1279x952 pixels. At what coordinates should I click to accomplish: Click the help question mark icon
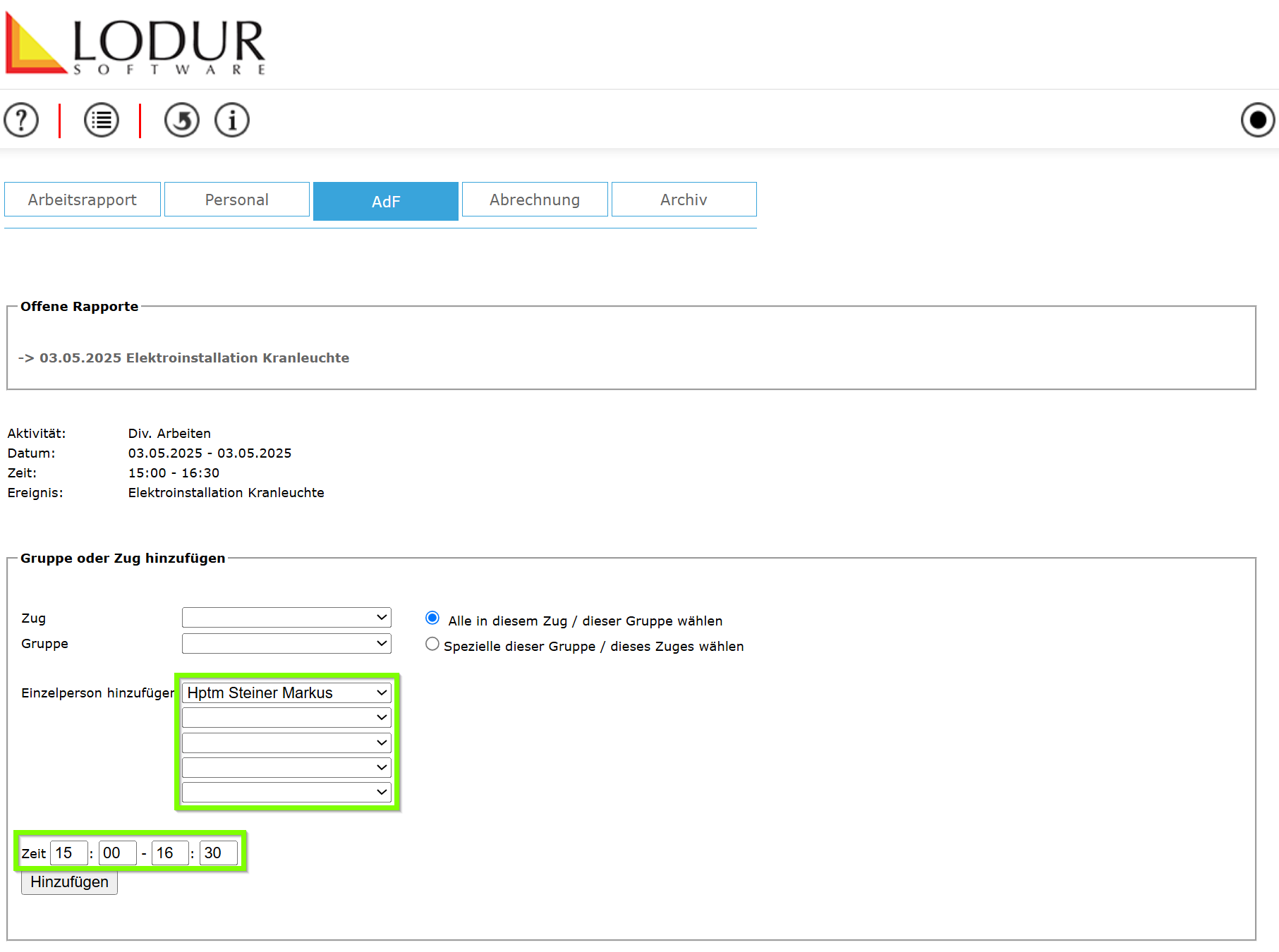(x=21, y=120)
